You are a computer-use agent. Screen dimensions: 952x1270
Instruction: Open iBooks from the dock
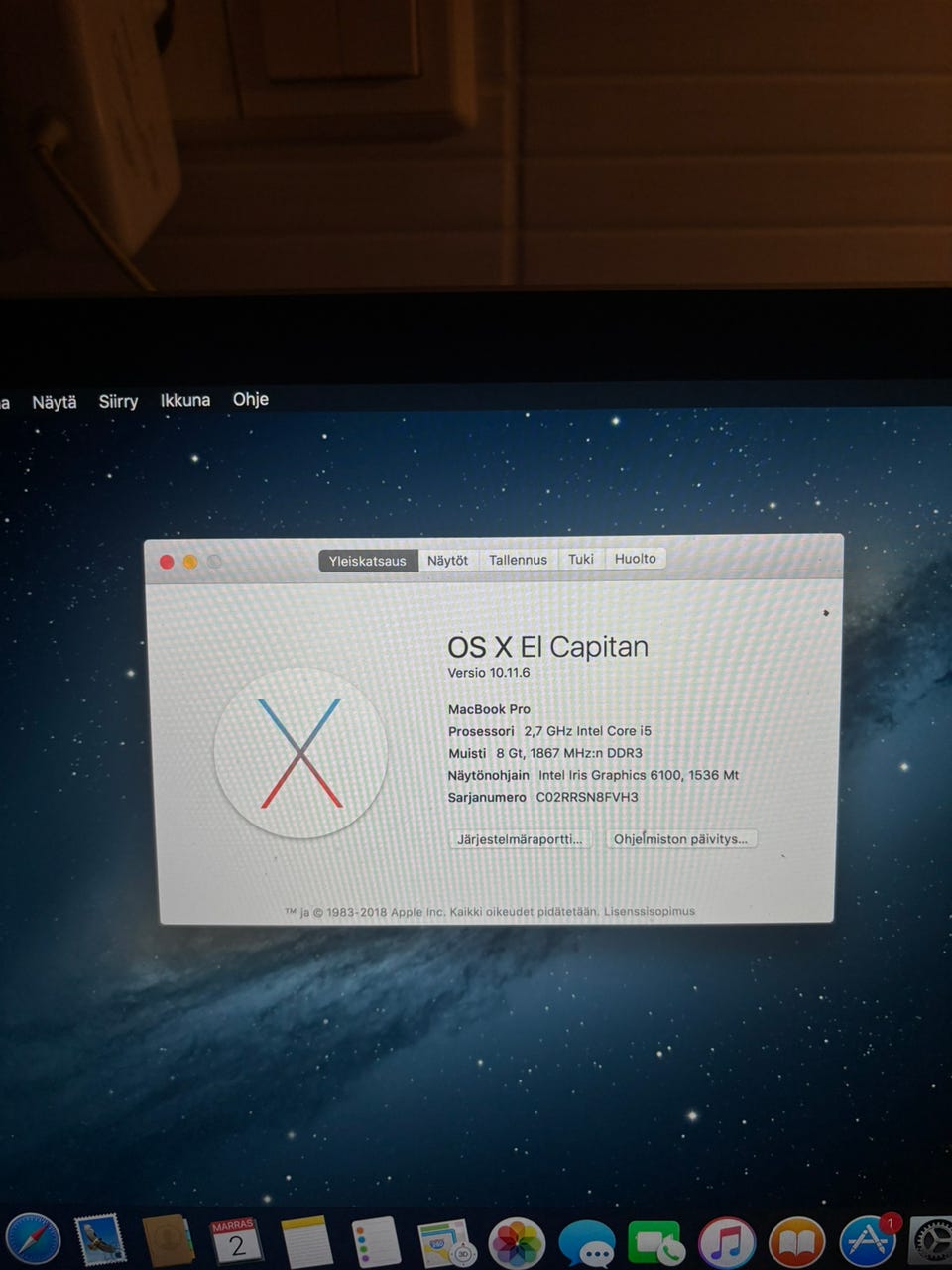click(x=797, y=1244)
